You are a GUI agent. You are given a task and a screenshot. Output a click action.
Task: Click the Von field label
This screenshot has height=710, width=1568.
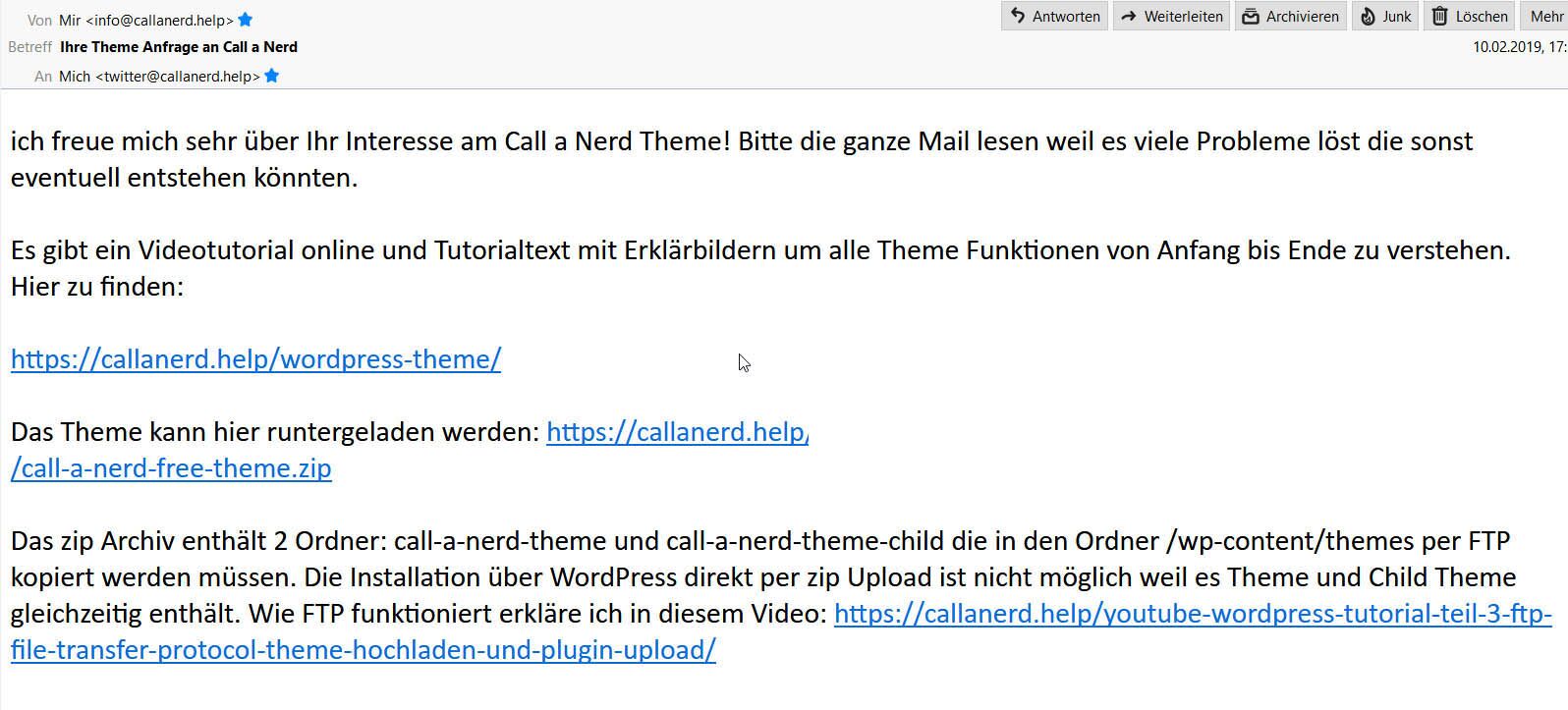39,20
